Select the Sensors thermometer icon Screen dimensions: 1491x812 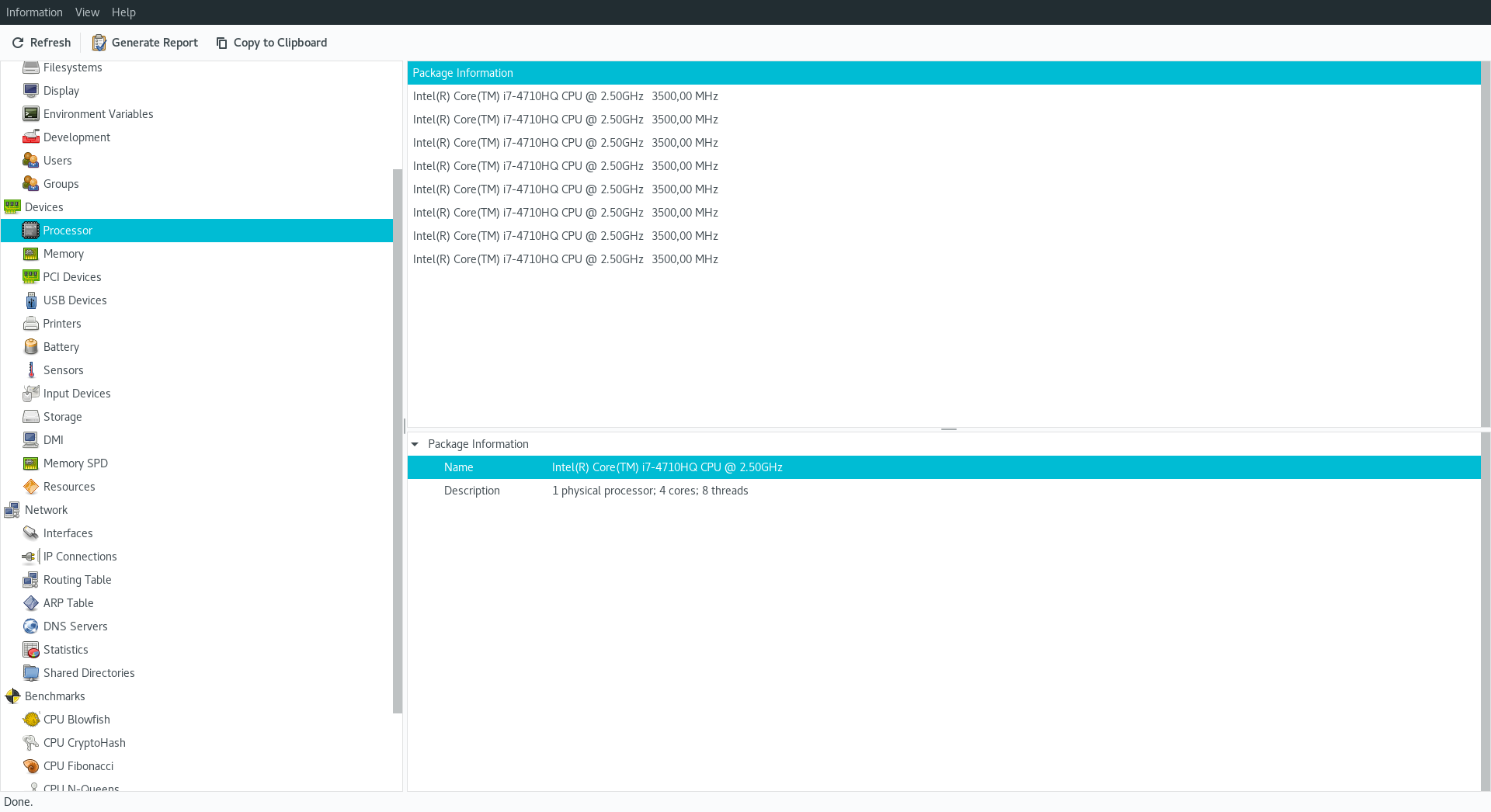point(31,370)
